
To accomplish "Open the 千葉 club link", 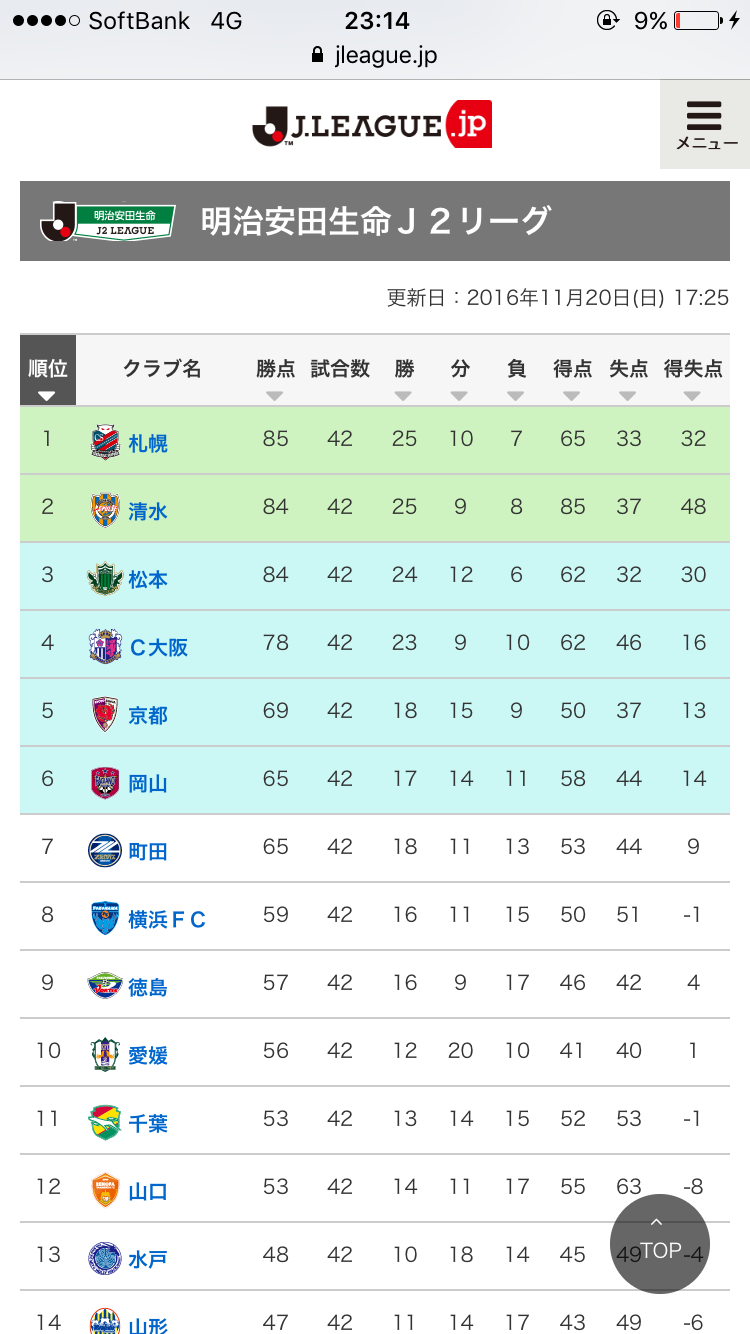I will [147, 1123].
